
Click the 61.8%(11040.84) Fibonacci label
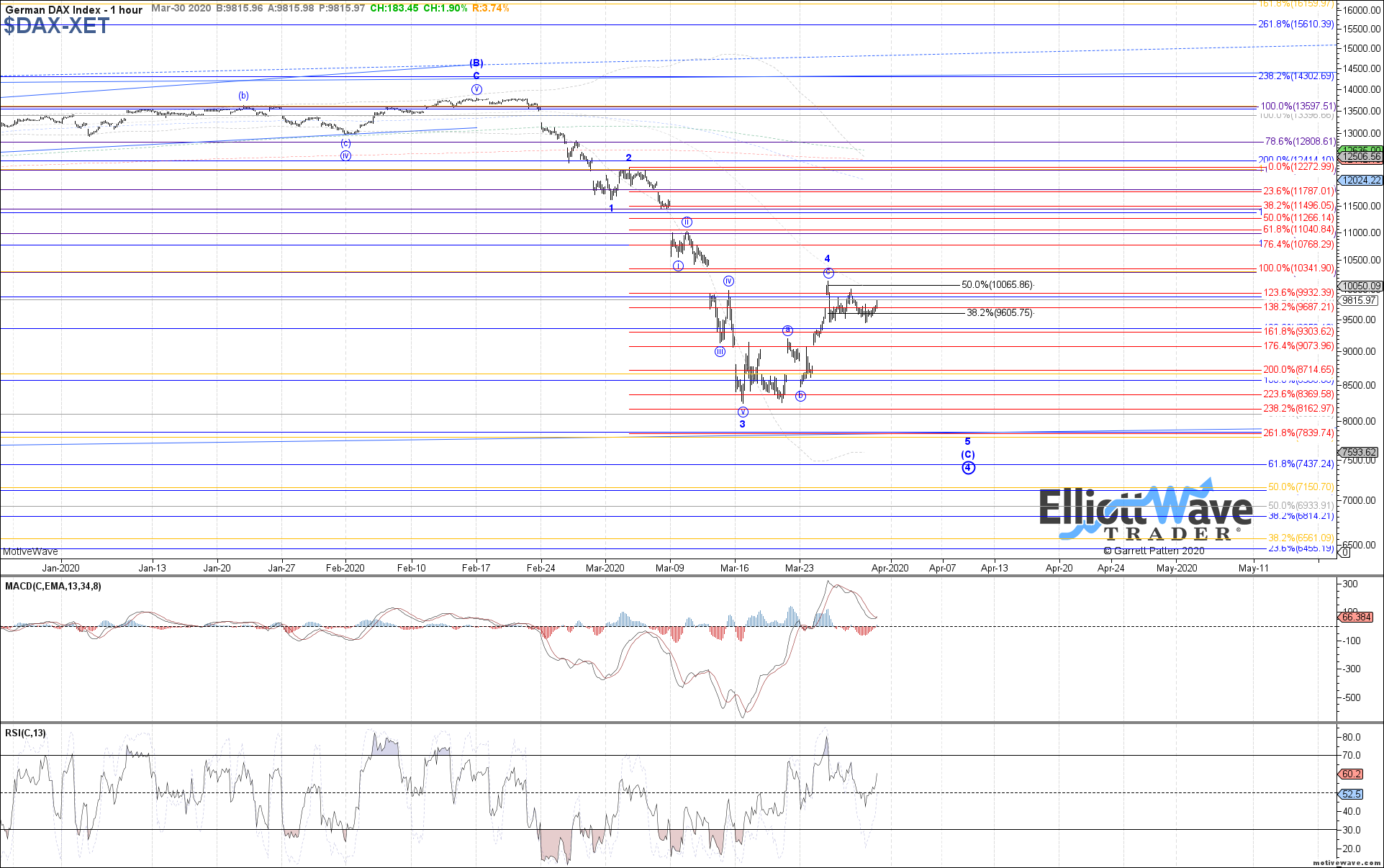pos(1298,230)
